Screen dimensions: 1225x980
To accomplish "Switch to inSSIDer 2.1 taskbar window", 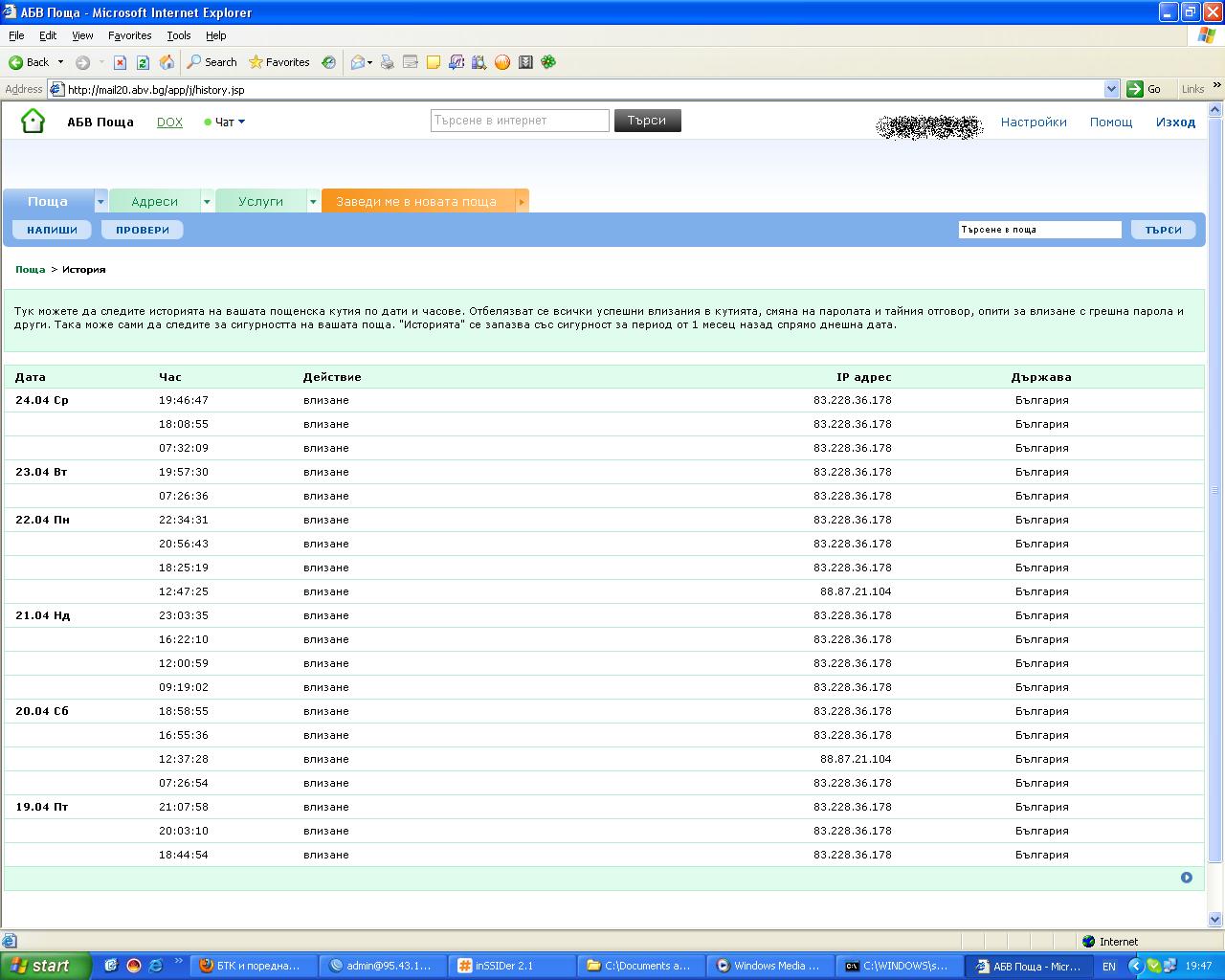I will 511,966.
